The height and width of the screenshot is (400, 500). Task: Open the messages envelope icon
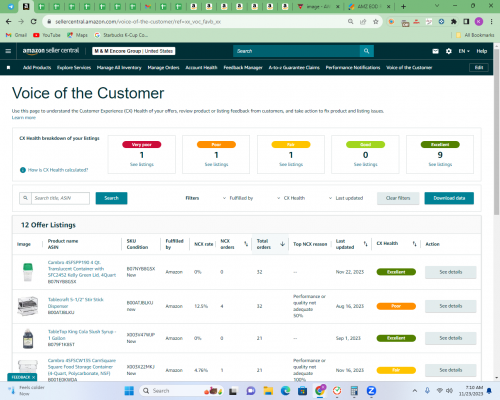(x=435, y=51)
